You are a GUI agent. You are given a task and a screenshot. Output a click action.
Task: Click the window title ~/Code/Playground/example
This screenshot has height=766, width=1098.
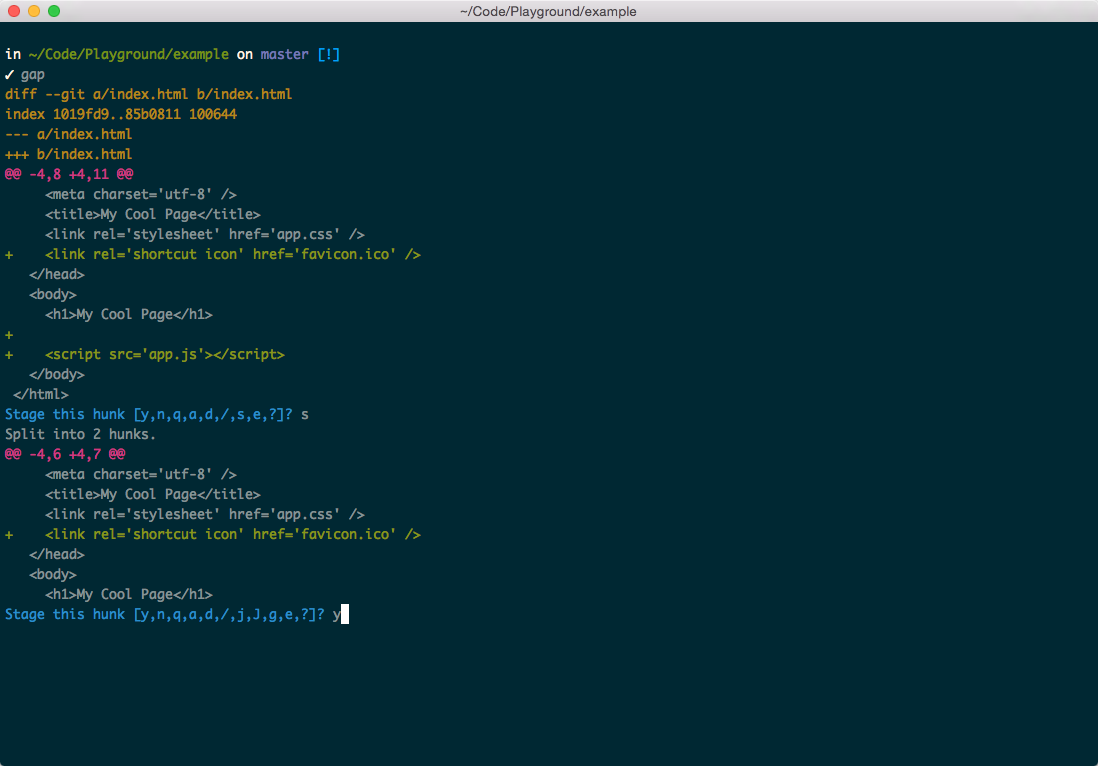548,12
